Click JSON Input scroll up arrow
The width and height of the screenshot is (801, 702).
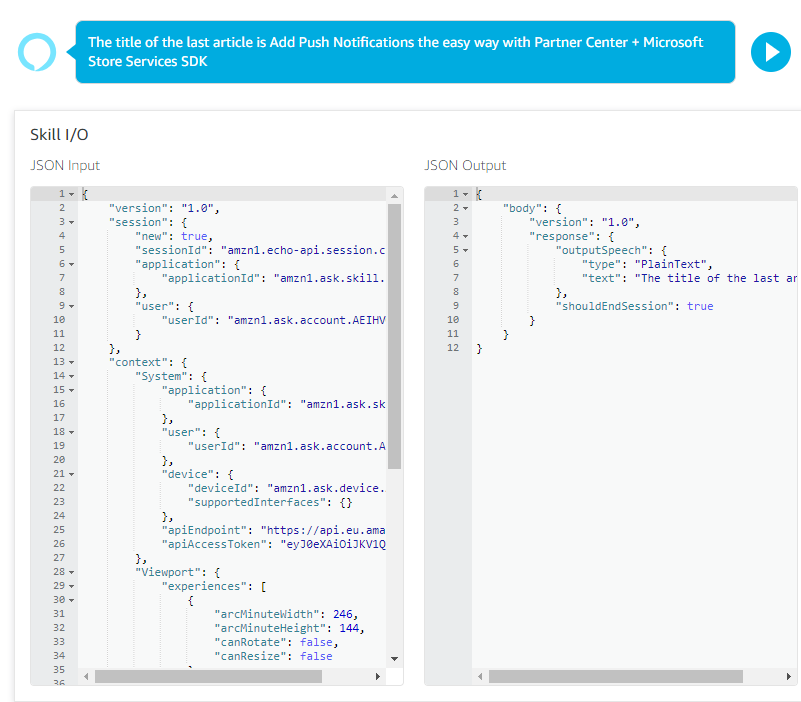point(394,196)
